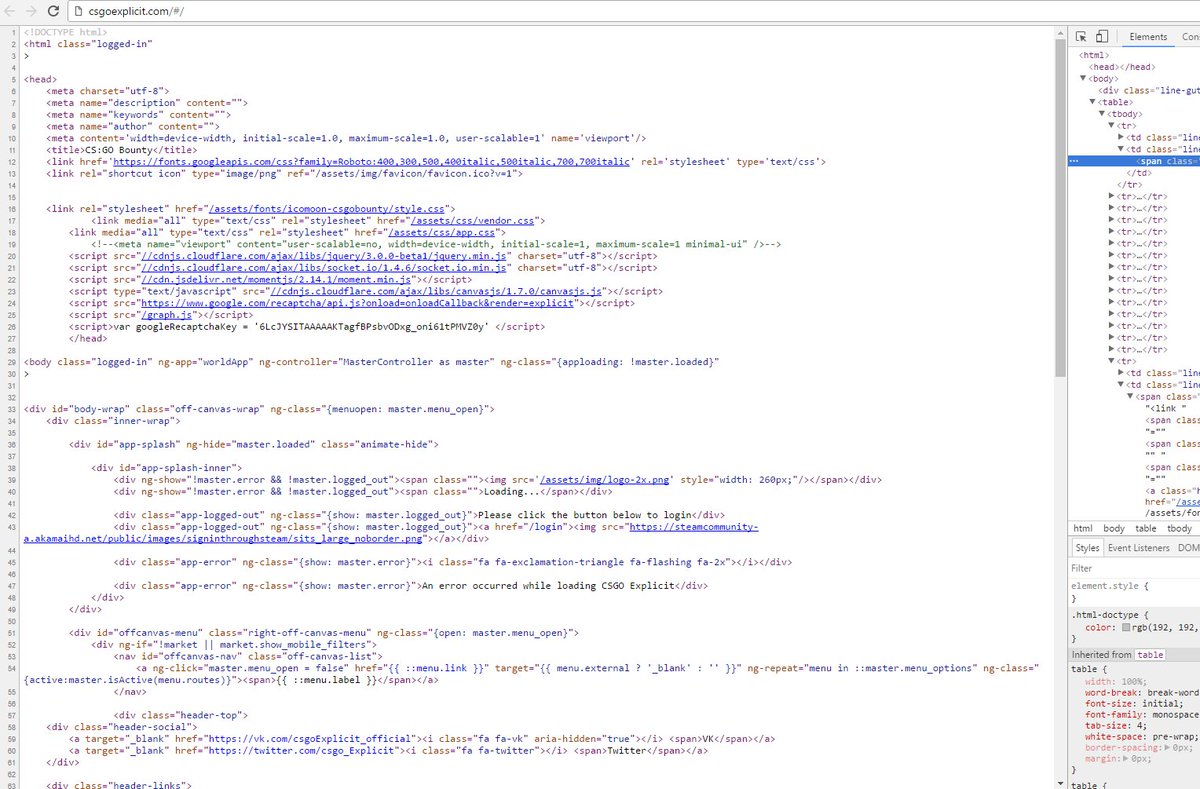Switch to the Elements tab

point(1148,37)
